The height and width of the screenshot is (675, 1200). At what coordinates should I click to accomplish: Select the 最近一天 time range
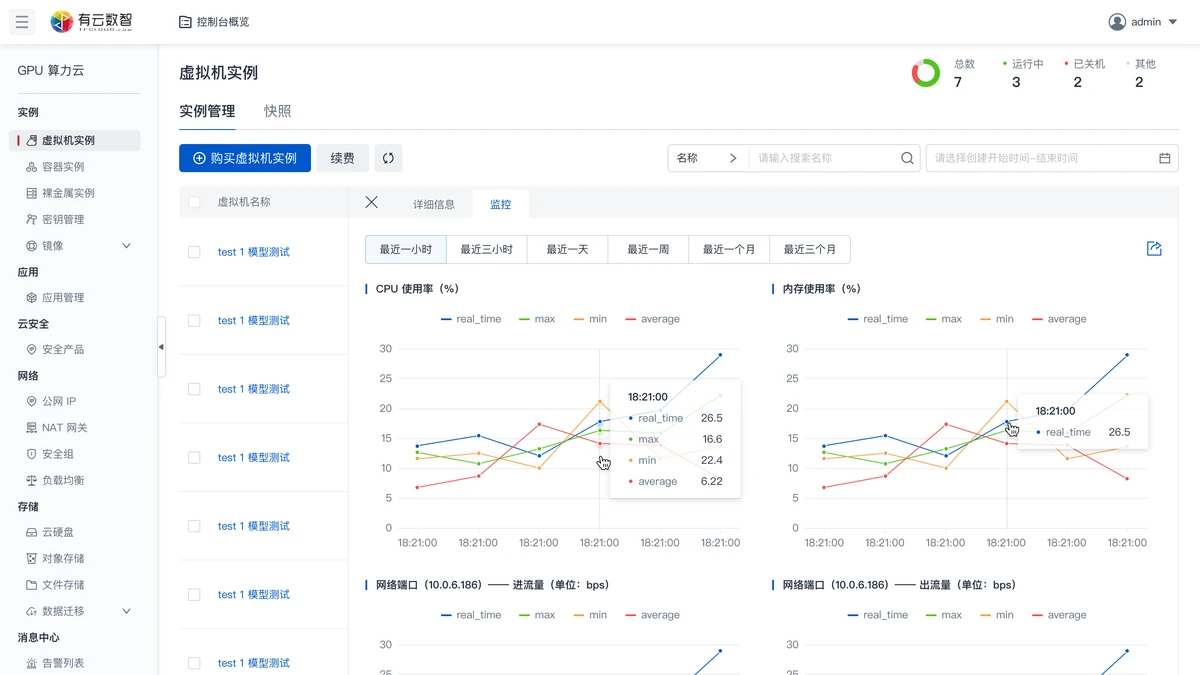567,249
